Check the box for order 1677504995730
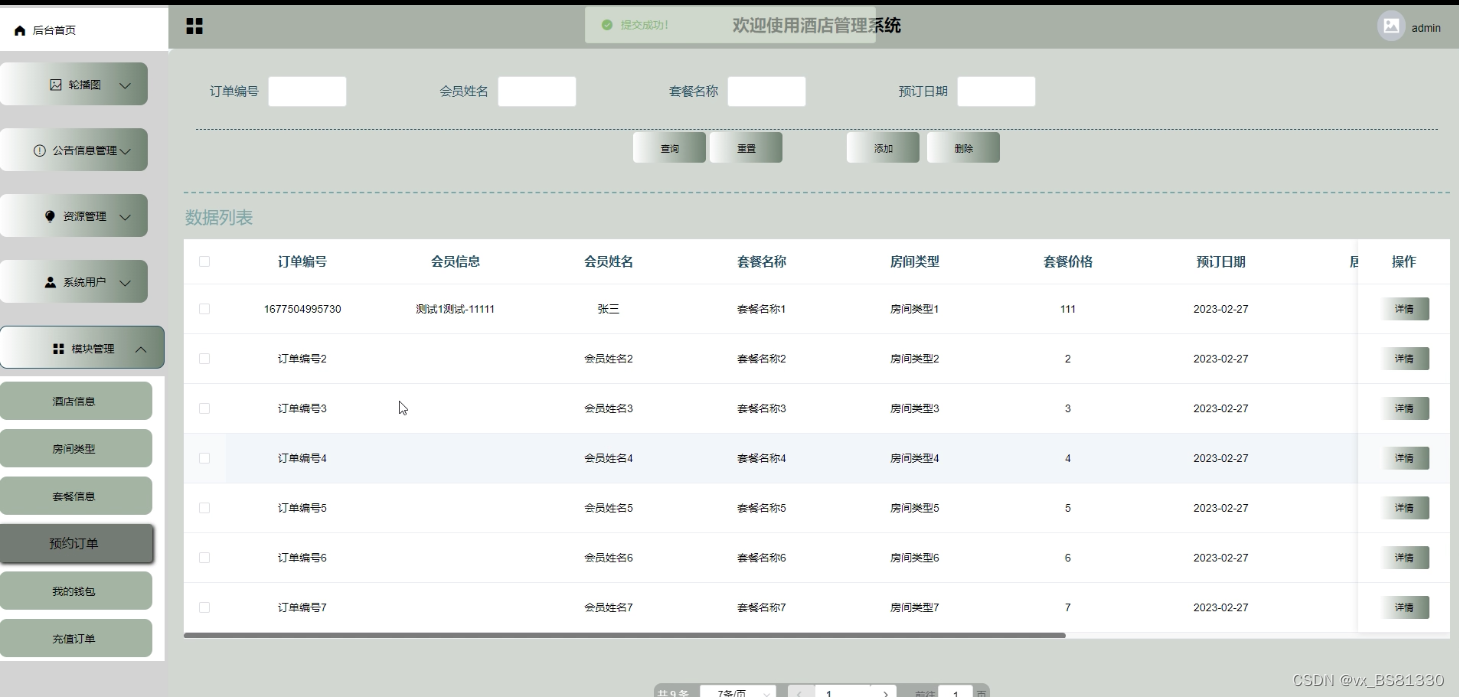 [204, 309]
